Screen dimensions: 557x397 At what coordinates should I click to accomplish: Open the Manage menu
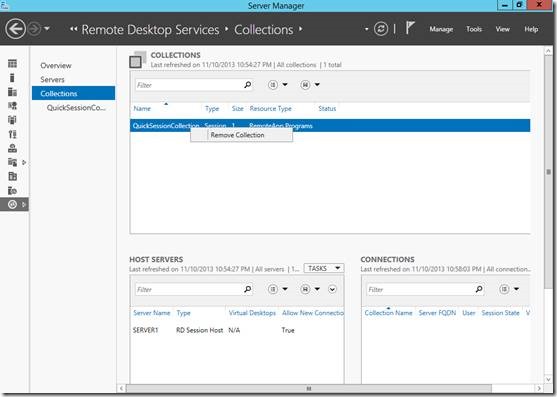(441, 29)
